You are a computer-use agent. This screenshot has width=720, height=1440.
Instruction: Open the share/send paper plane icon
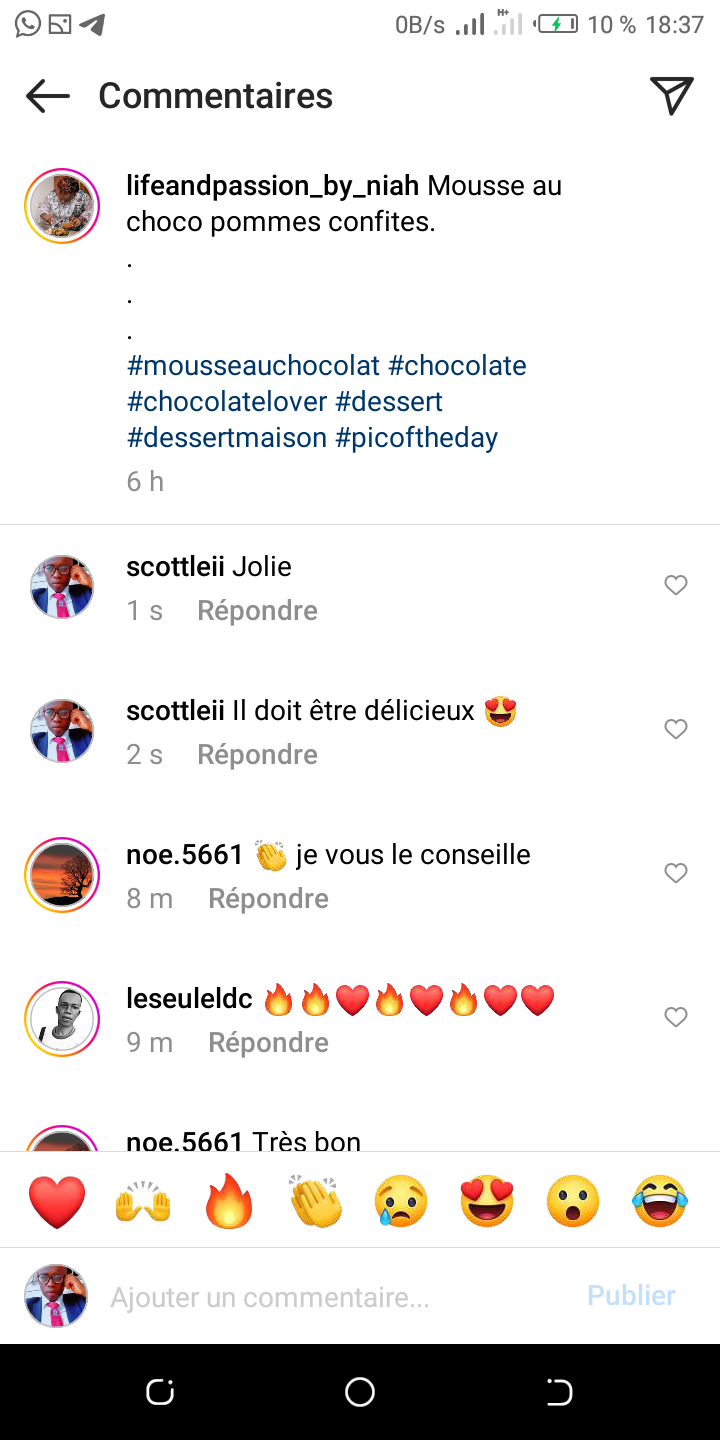point(672,96)
